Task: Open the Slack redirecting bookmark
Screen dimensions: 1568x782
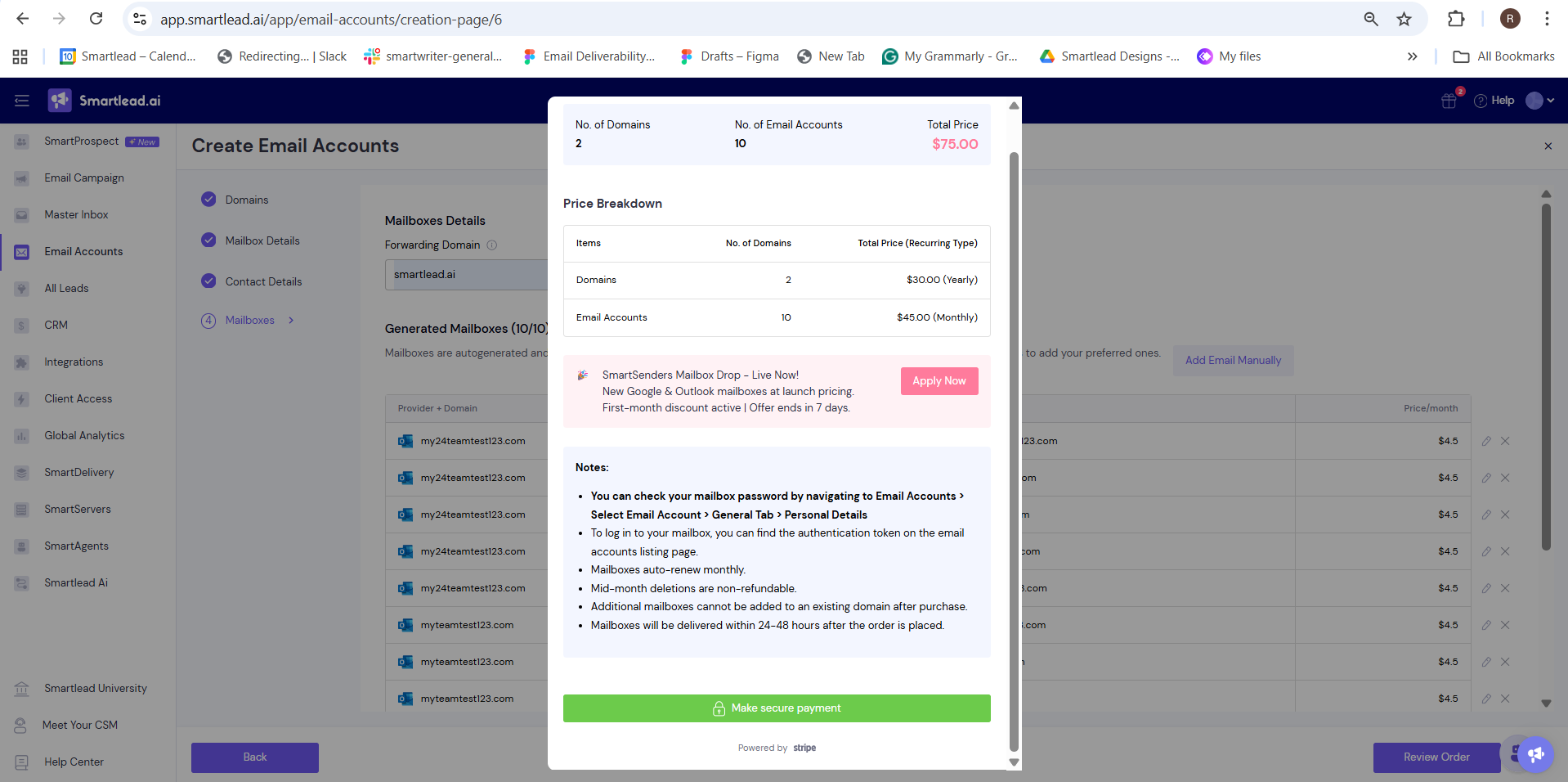Action: [282, 56]
